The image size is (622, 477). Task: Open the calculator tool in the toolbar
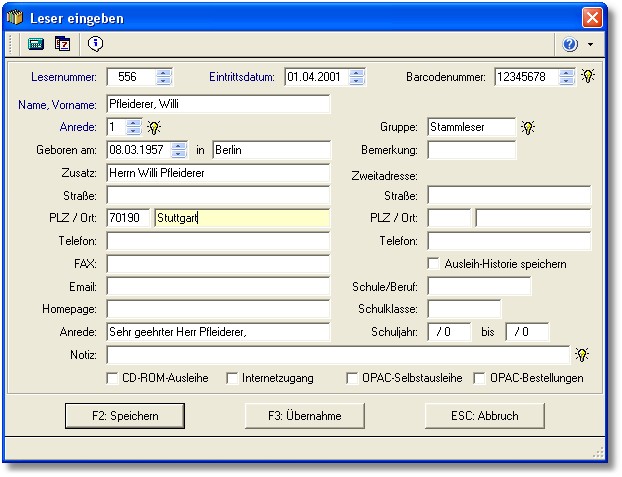pyautogui.click(x=36, y=44)
